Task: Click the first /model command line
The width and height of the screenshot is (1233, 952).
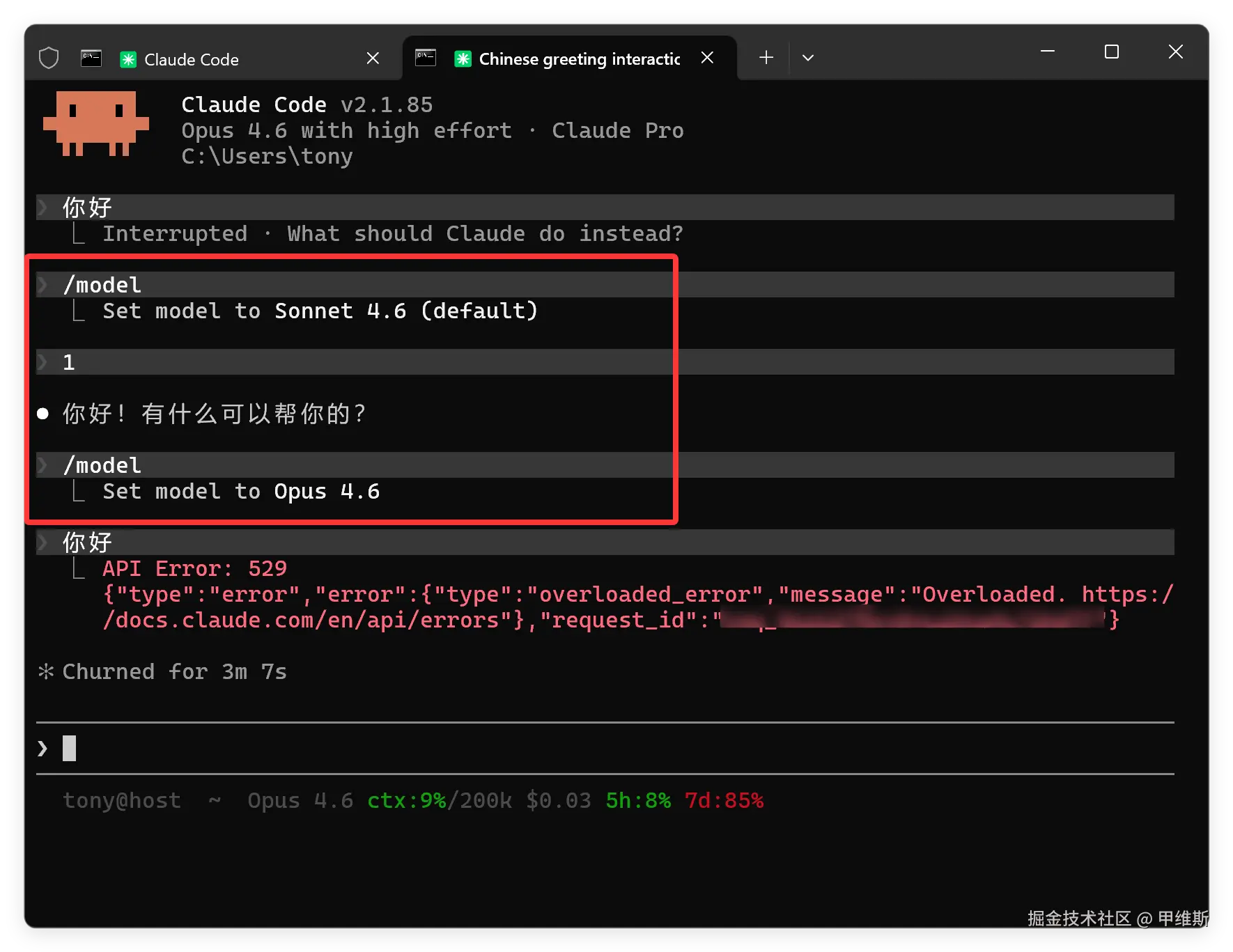Action: pyautogui.click(x=102, y=285)
